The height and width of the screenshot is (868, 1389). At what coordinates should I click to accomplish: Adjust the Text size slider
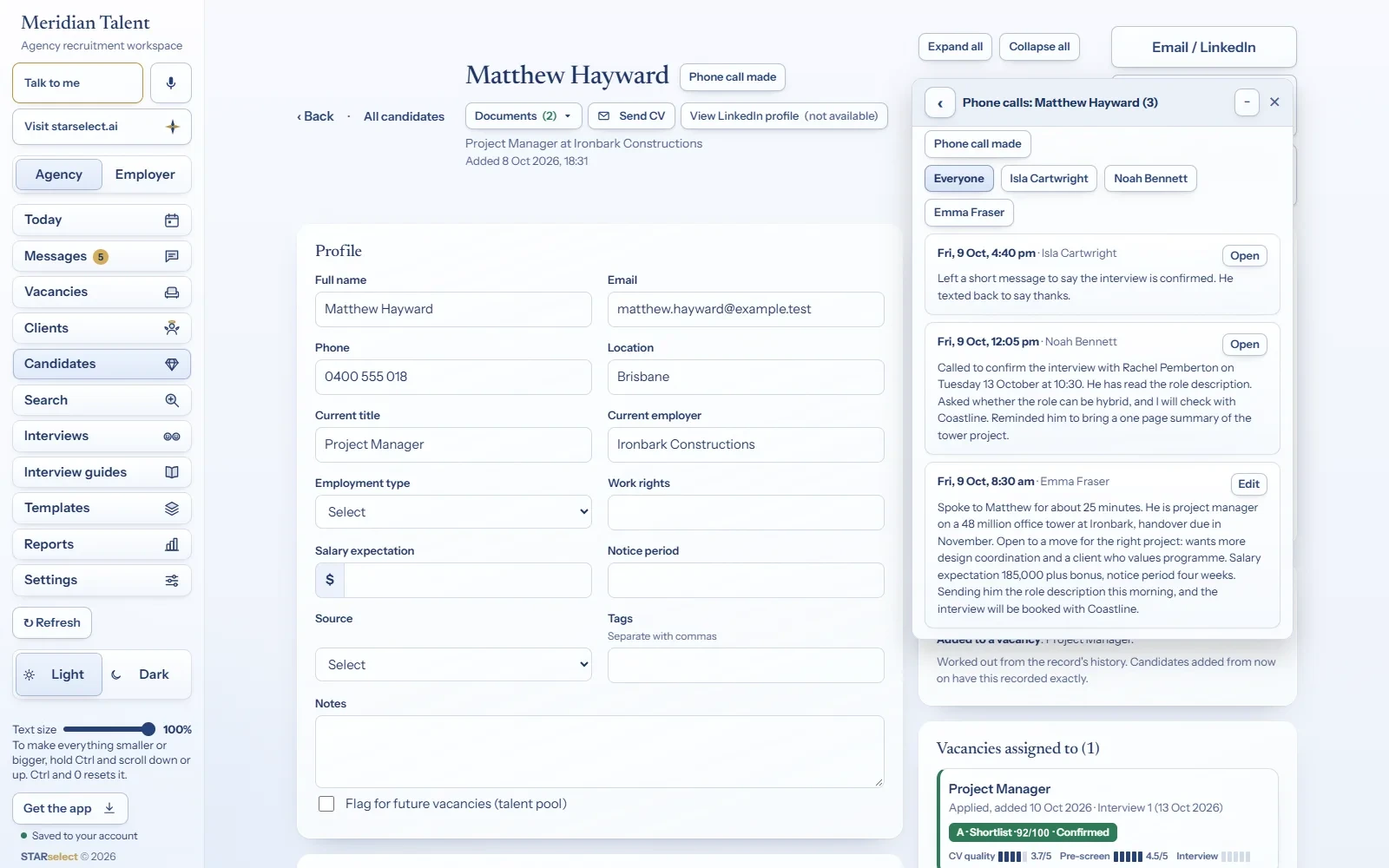(x=109, y=730)
